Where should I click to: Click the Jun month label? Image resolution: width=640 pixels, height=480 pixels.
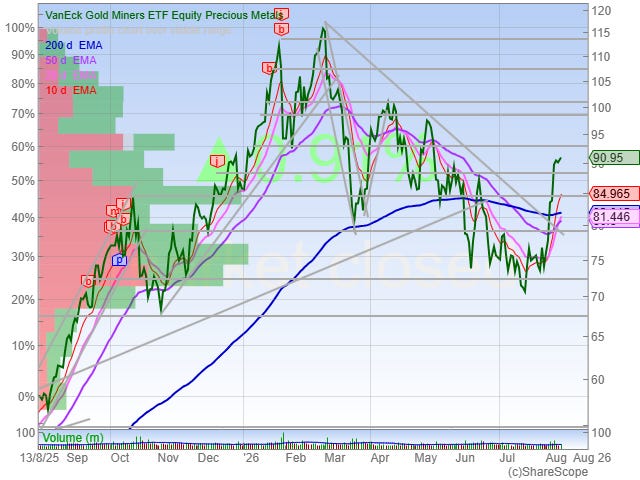click(x=465, y=458)
